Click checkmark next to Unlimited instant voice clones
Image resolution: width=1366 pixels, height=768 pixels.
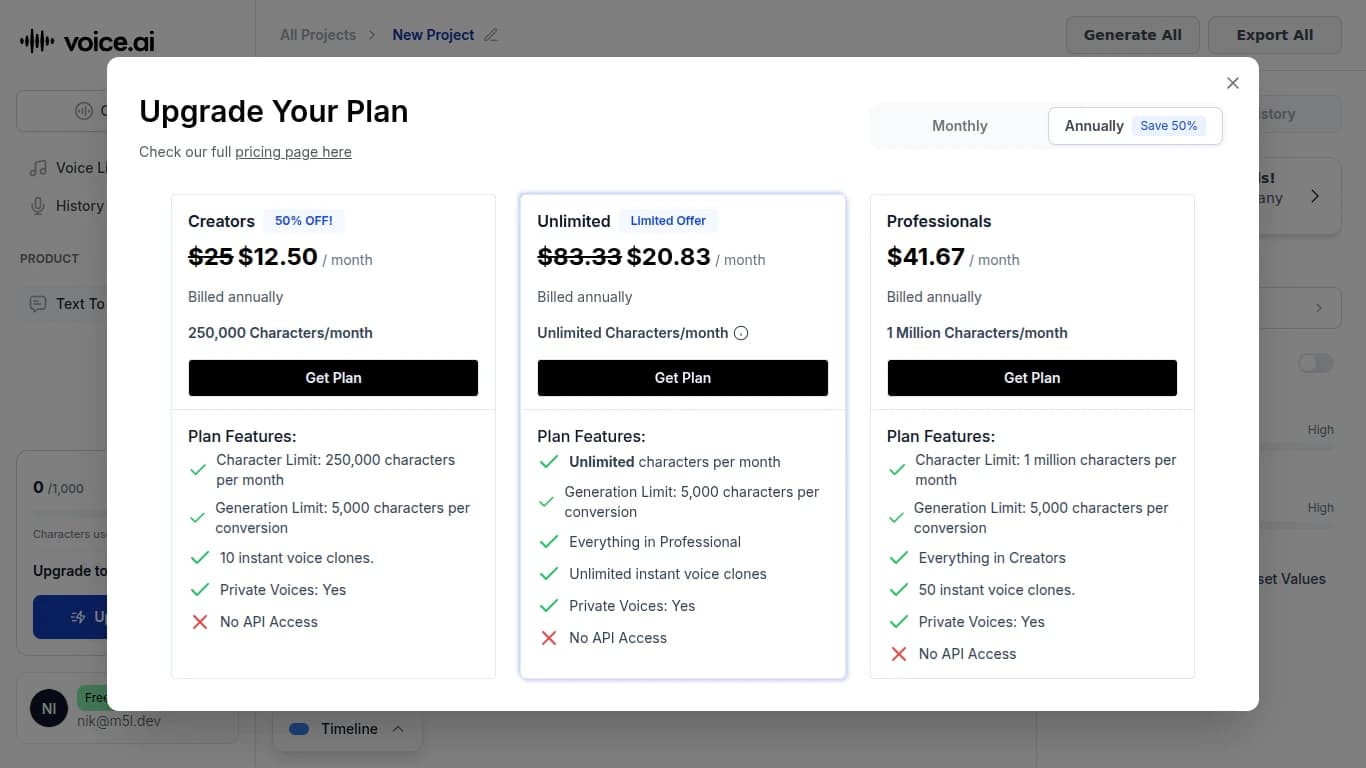pos(548,574)
